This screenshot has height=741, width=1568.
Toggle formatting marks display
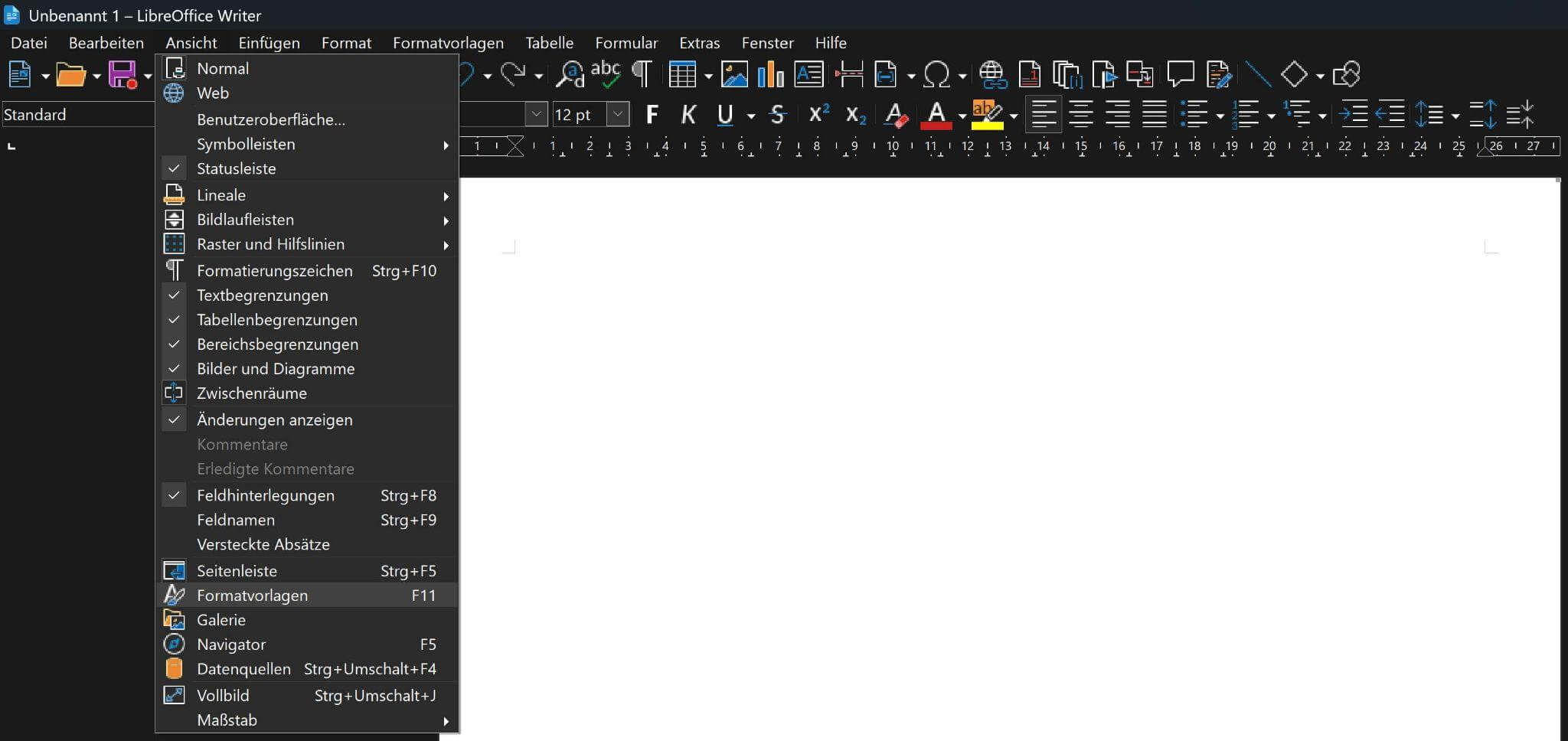tap(641, 74)
